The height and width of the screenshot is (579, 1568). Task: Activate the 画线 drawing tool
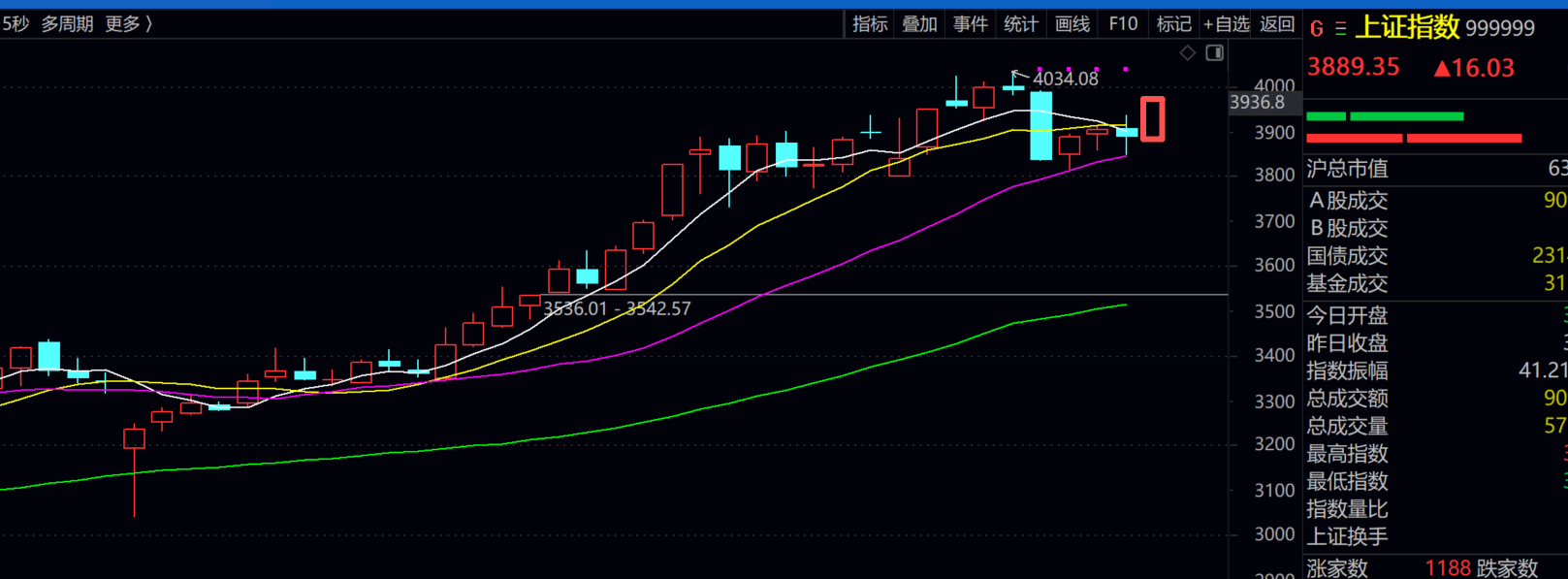tap(1072, 24)
